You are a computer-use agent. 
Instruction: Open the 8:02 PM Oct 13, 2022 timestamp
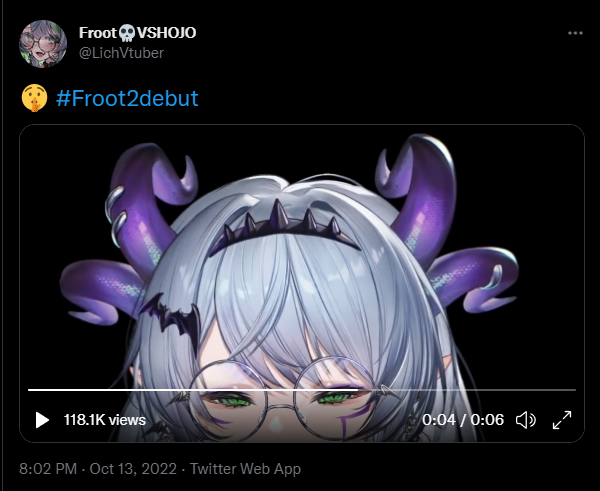coord(98,469)
